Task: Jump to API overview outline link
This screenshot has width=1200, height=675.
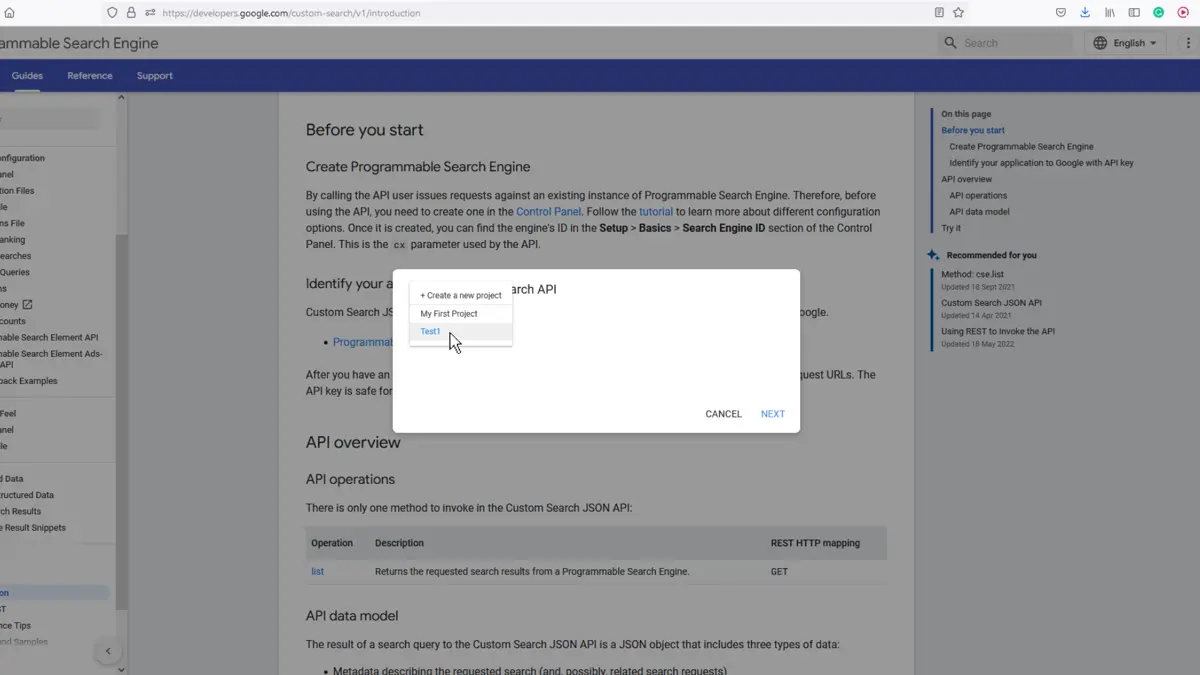Action: pyautogui.click(x=966, y=179)
